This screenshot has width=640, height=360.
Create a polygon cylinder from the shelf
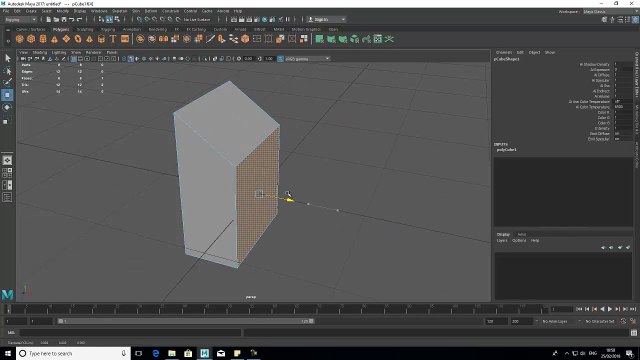click(x=43, y=39)
